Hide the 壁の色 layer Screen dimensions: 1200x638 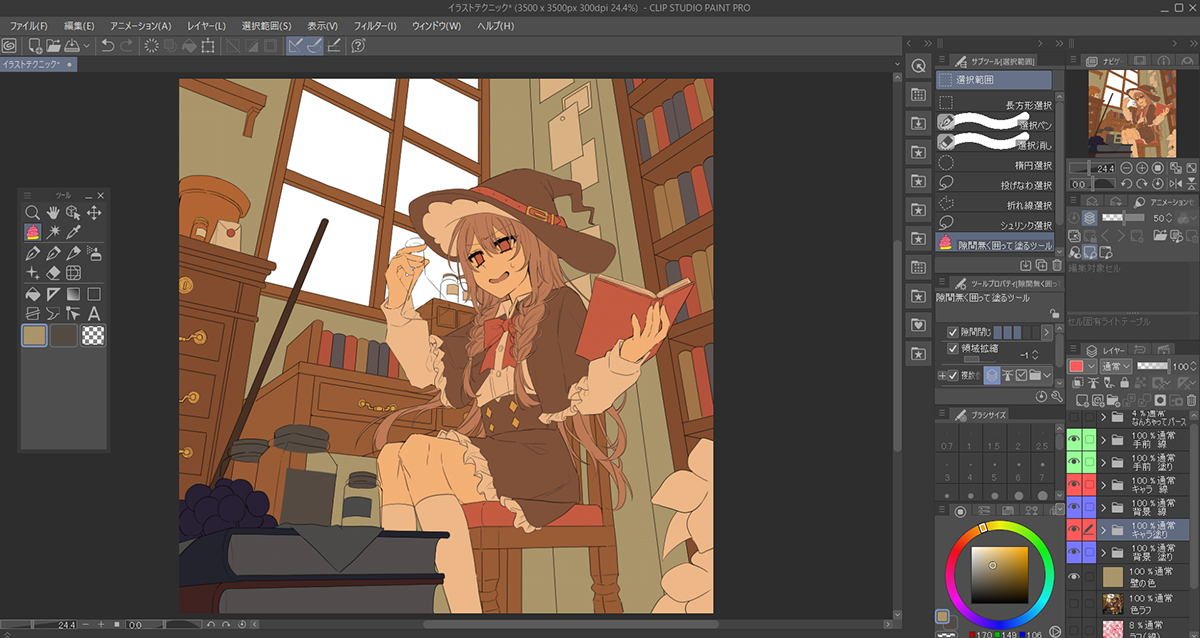pyautogui.click(x=1074, y=577)
